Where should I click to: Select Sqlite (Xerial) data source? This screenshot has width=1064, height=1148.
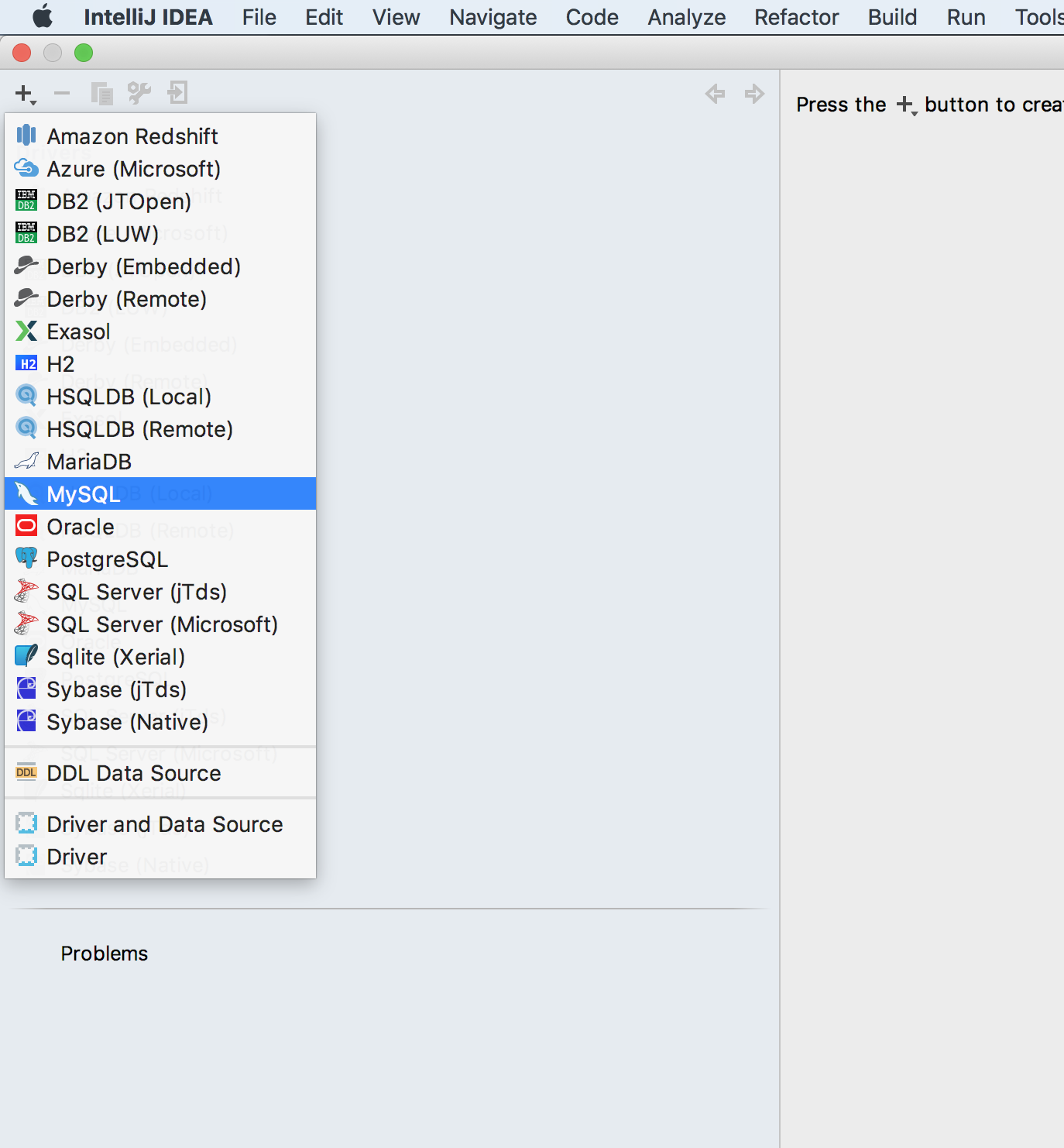[160, 657]
